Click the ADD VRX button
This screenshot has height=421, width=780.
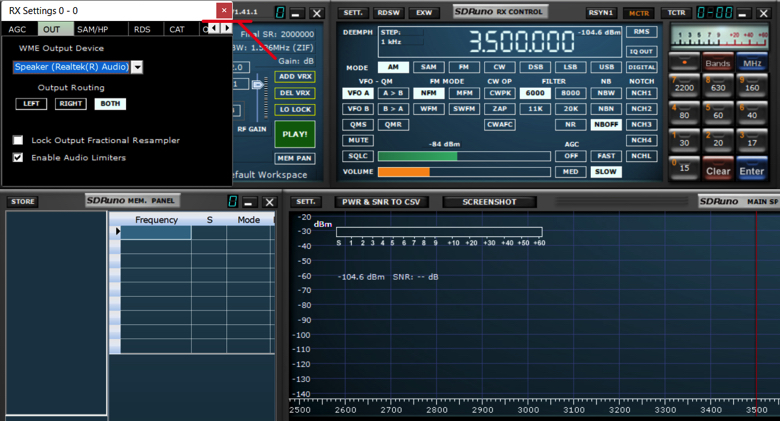click(x=295, y=77)
